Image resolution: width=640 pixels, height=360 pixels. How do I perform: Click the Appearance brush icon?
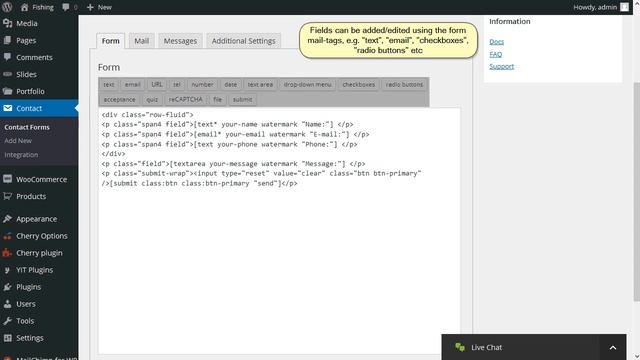pos(7,219)
